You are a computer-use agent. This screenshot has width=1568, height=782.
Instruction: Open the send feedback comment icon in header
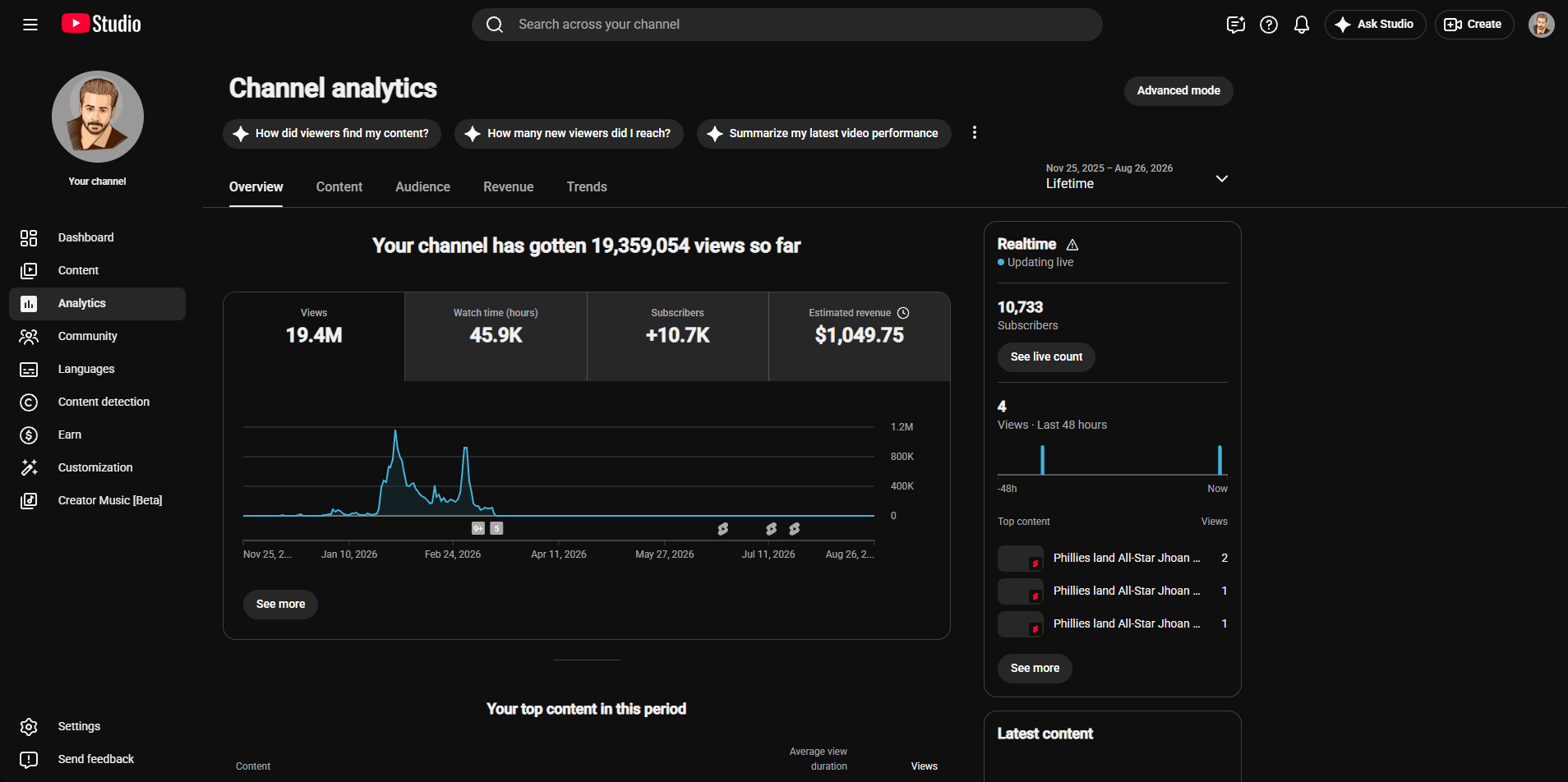click(x=1236, y=25)
